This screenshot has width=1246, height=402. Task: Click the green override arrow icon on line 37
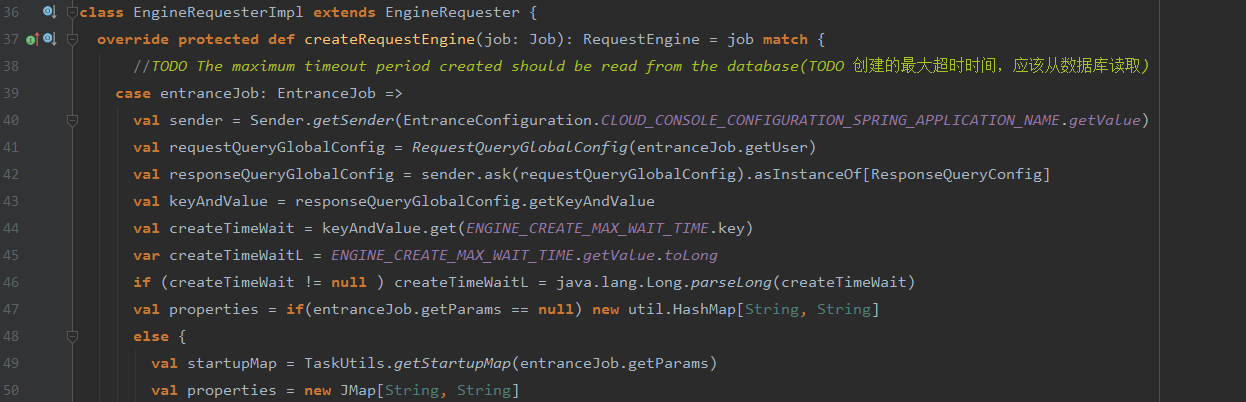pos(31,40)
